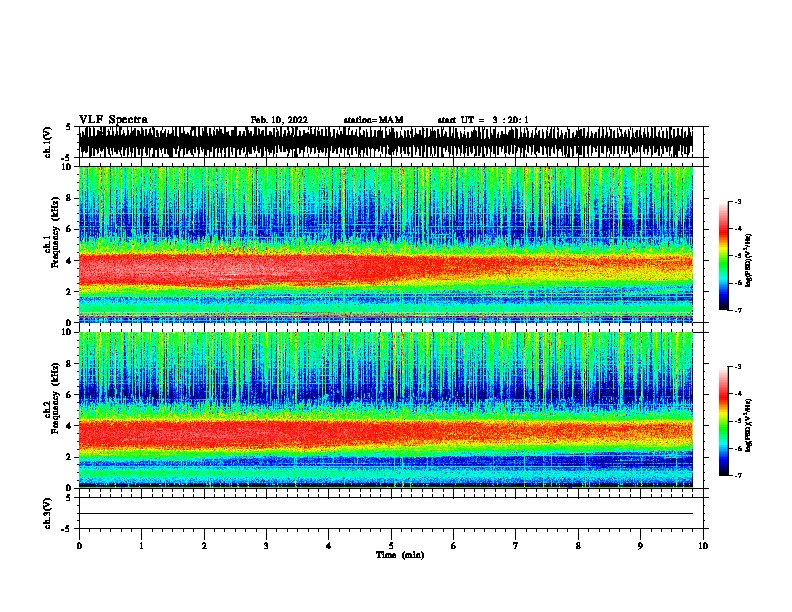This screenshot has width=792, height=612.
Task: Click the ch.1 color bar PSD unit label
Action: pyautogui.click(x=748, y=261)
